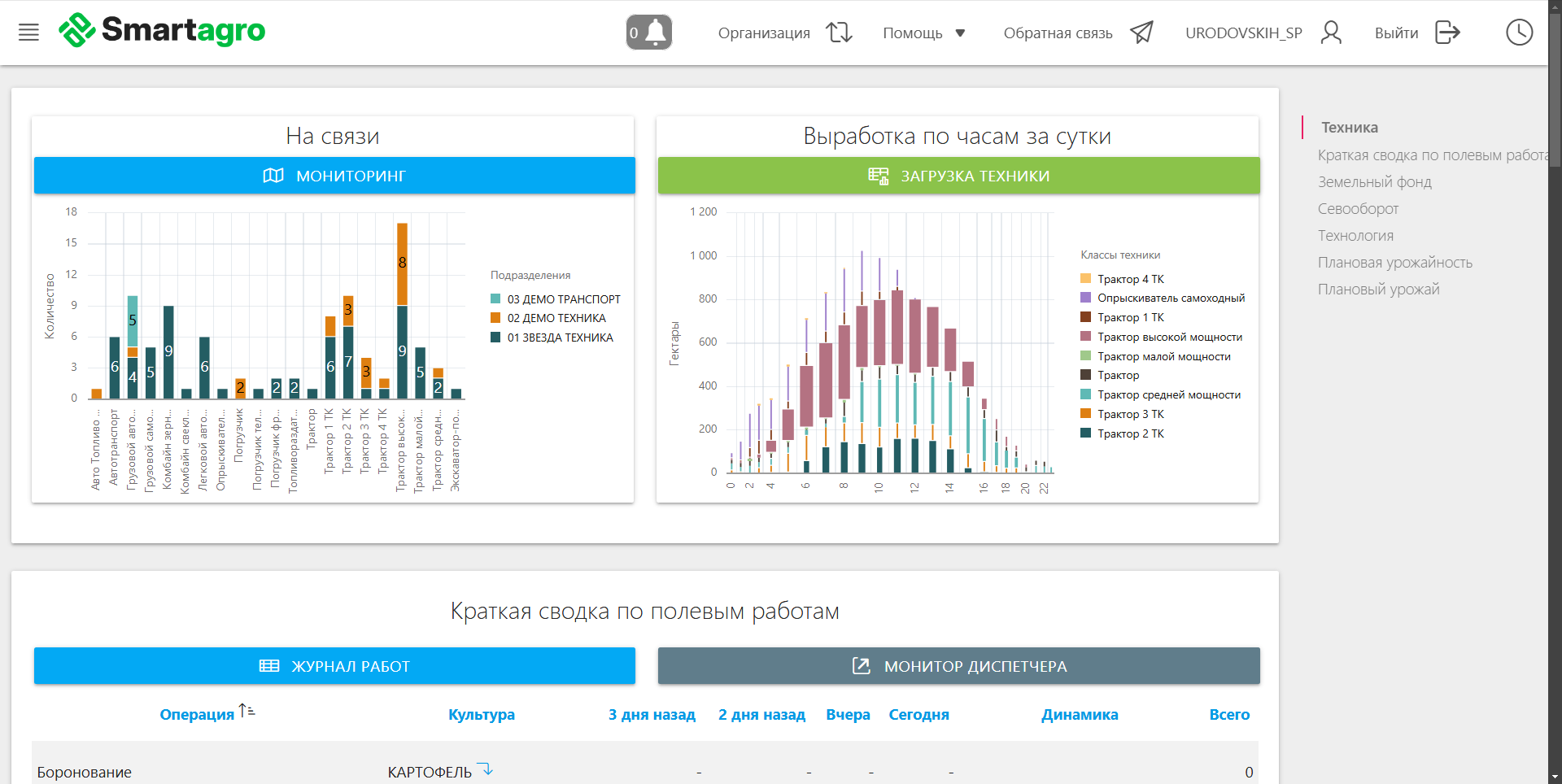The height and width of the screenshot is (784, 1562).
Task: Select Севооборот in the side navigation
Action: click(1358, 209)
